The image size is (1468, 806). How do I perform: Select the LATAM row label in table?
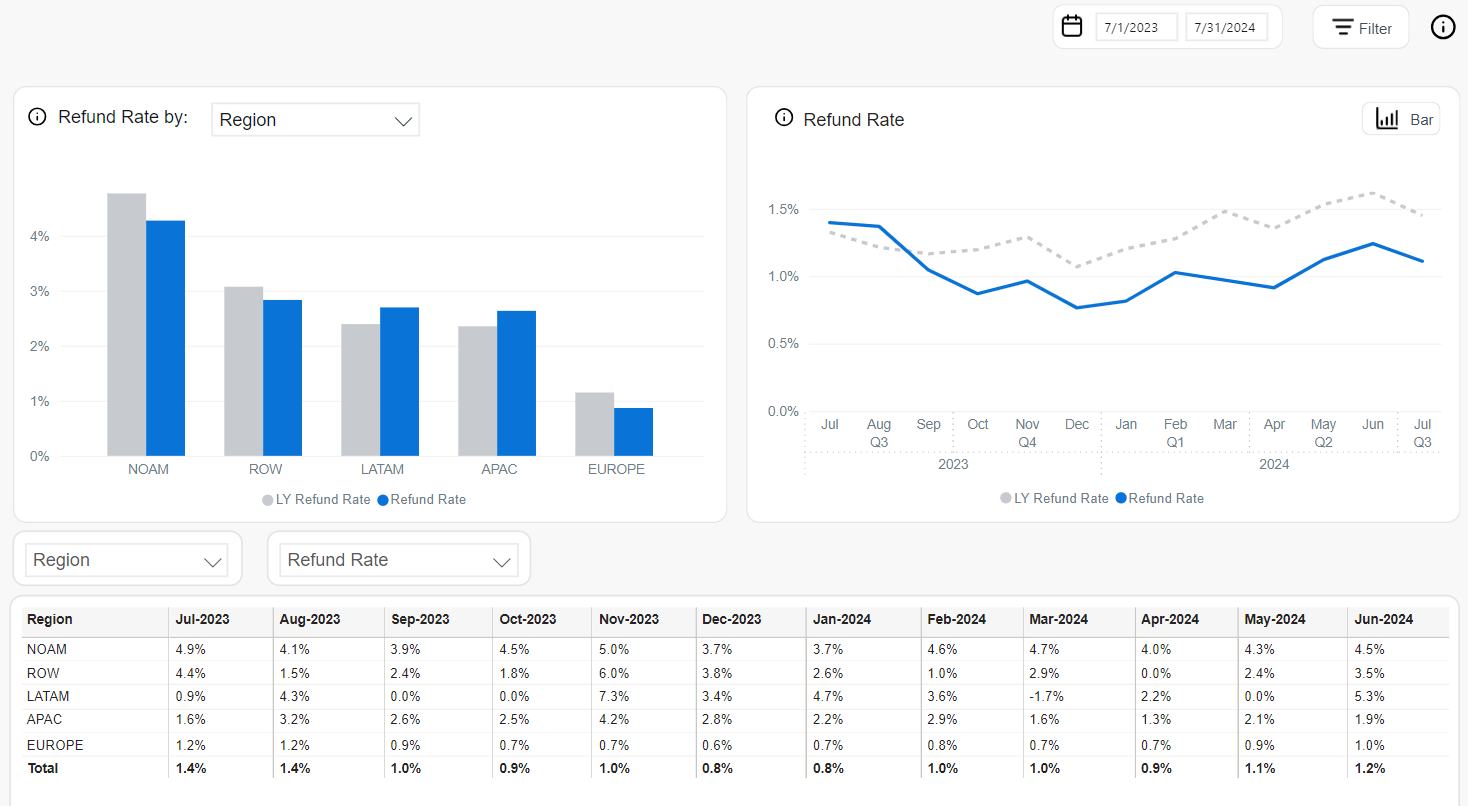pyautogui.click(x=48, y=696)
